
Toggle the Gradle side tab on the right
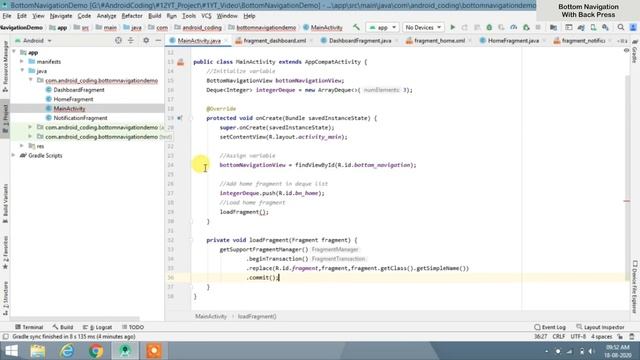635,52
